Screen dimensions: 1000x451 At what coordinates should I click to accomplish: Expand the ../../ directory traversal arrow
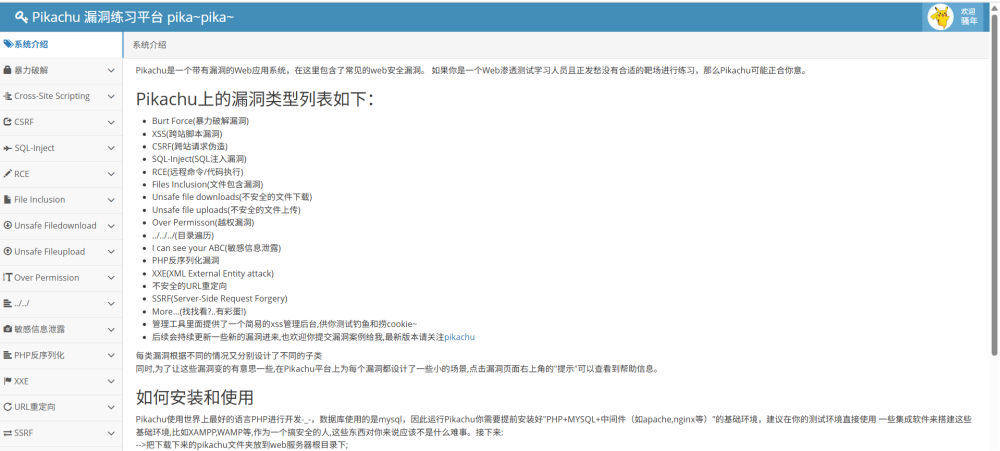(111, 303)
